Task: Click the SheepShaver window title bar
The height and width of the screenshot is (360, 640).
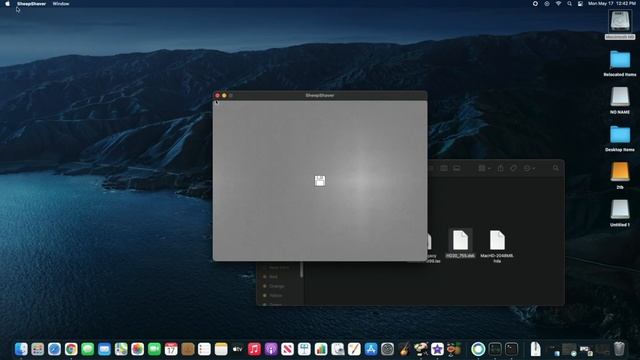Action: click(320, 95)
